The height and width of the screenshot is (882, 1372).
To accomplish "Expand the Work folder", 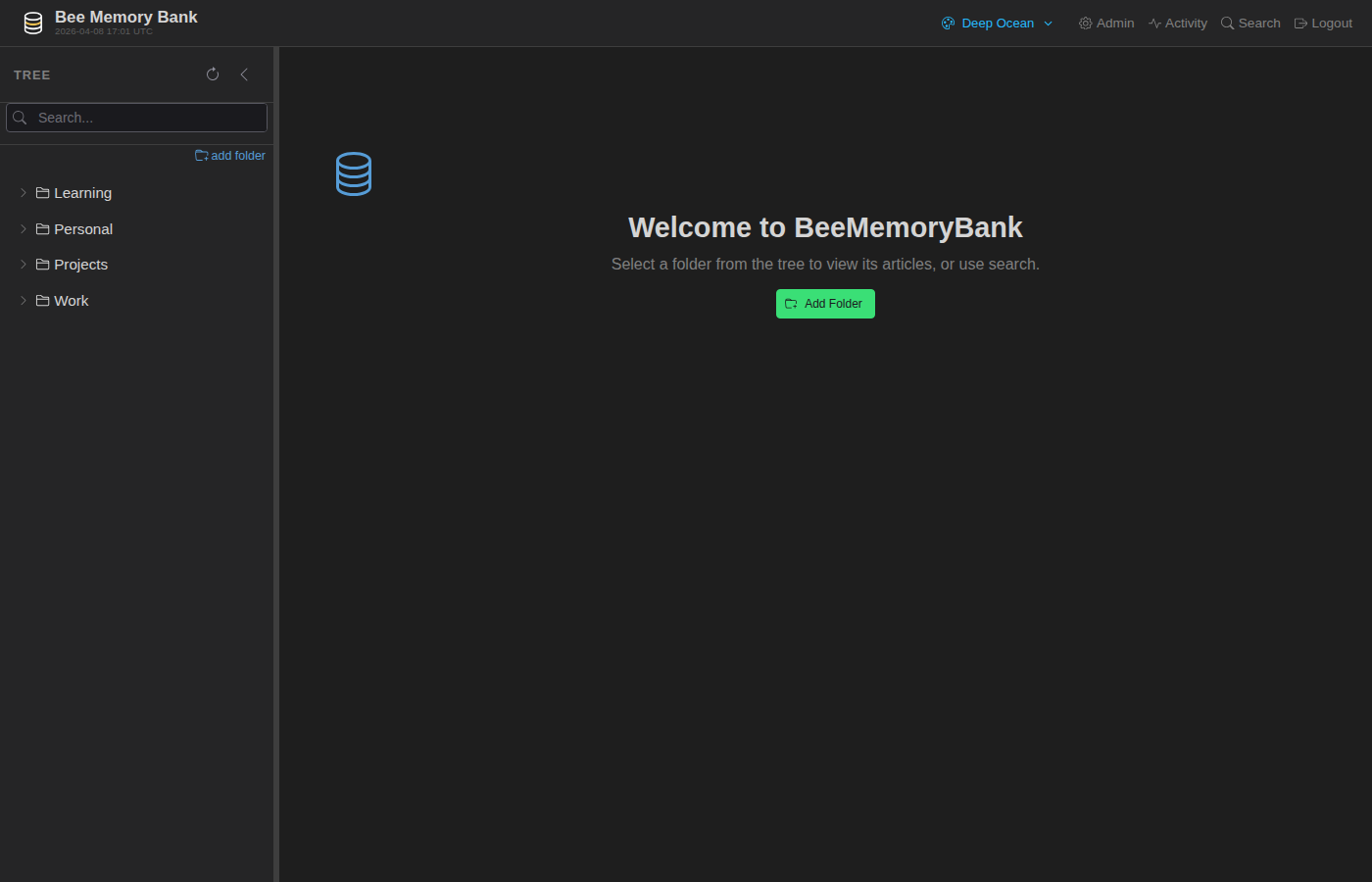I will click(x=24, y=301).
